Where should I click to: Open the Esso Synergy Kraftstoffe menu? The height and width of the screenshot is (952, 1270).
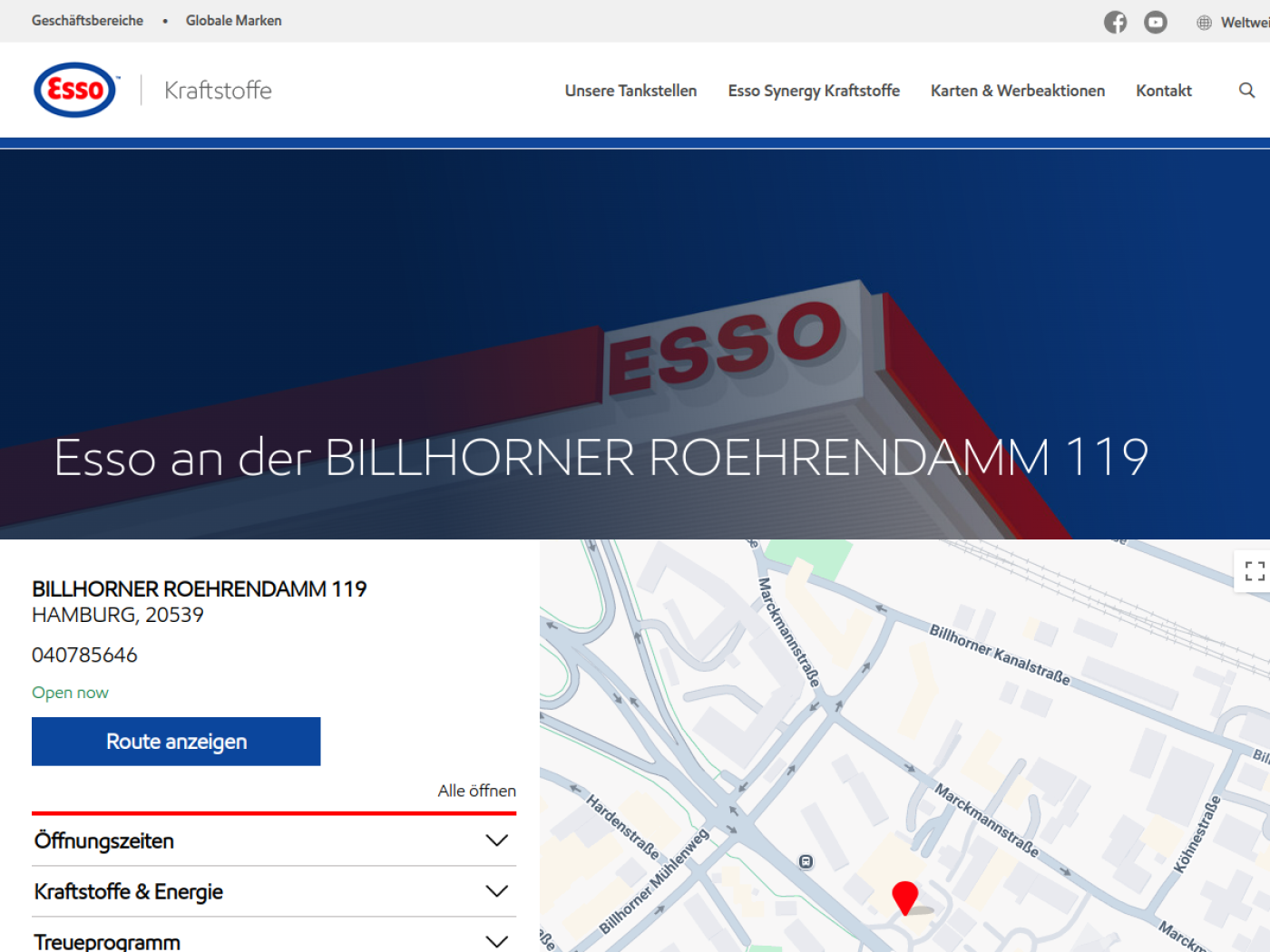(x=814, y=91)
